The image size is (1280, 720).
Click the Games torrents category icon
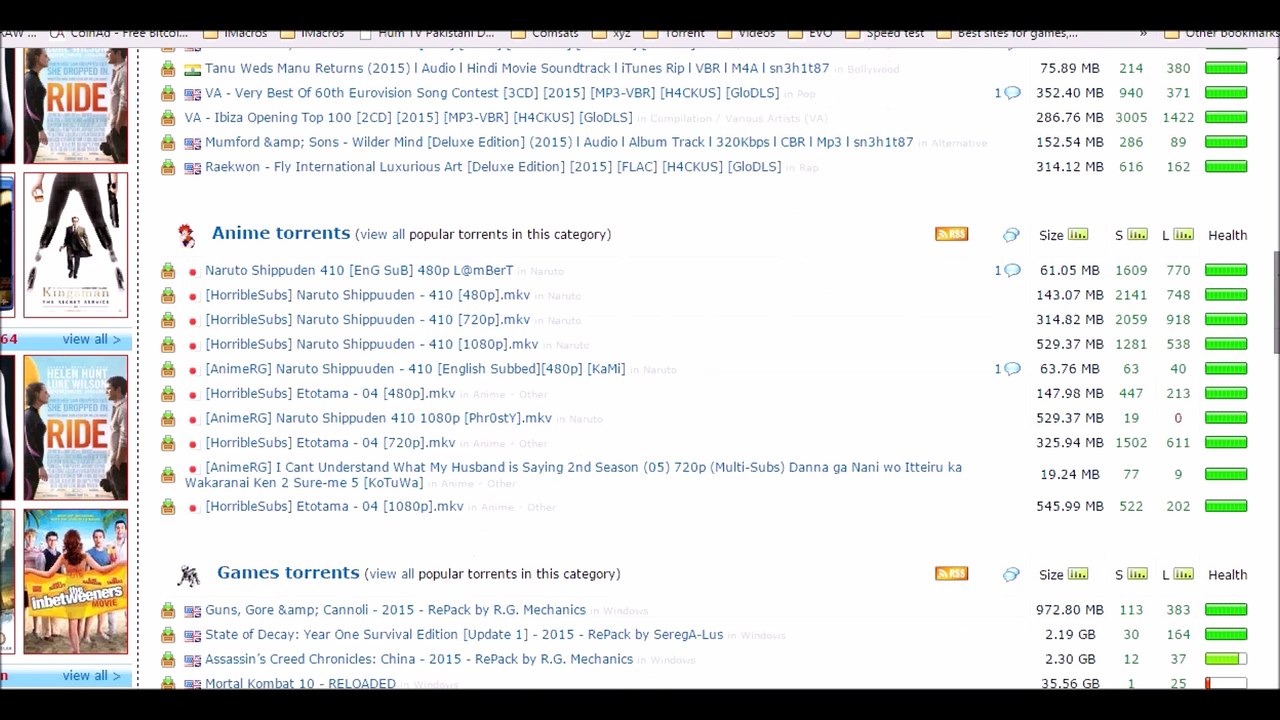click(188, 575)
